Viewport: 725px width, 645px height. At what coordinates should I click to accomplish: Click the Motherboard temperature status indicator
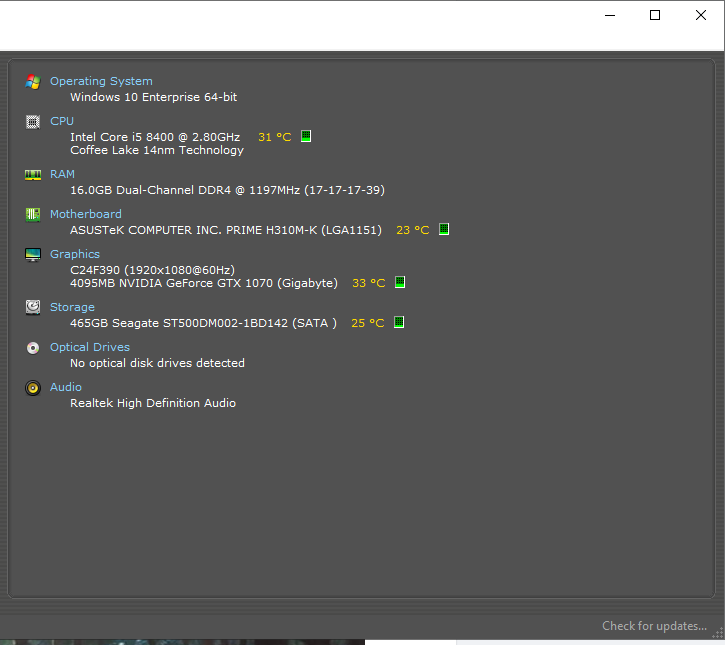pyautogui.click(x=444, y=229)
